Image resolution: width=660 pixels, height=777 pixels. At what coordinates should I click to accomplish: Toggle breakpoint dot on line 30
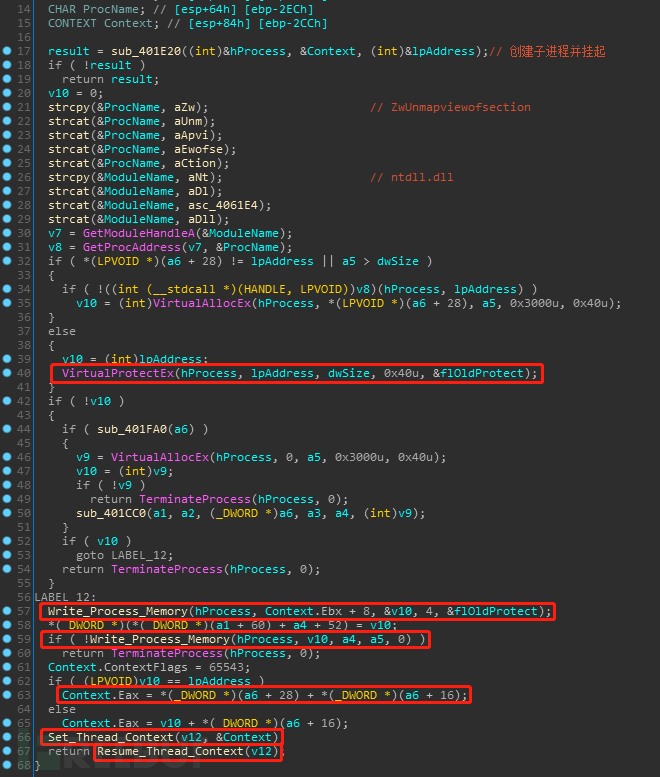[7, 232]
